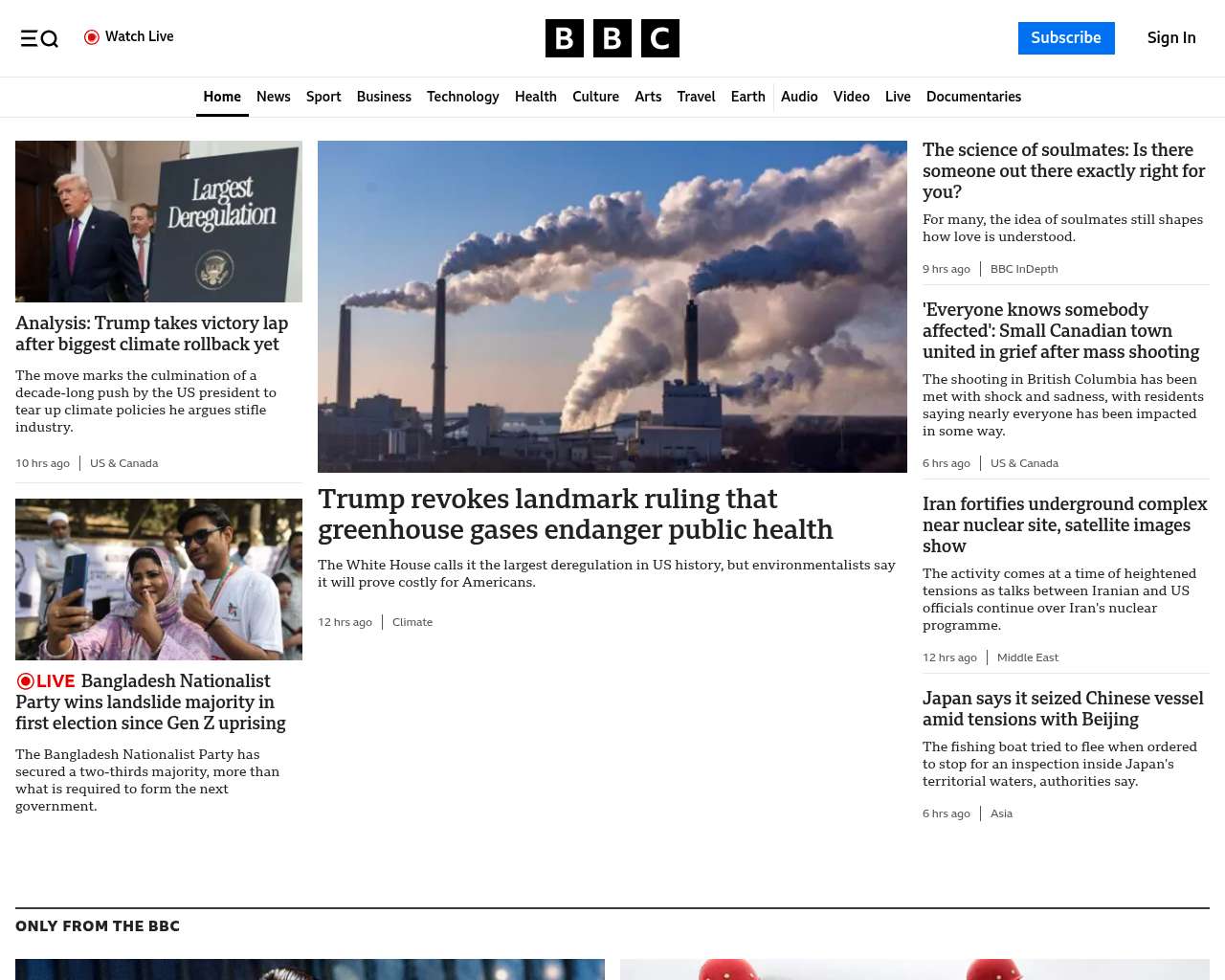Click '12 hrs ago' under Trump revokes headline
Viewport: 1225px width, 980px height.
(345, 622)
